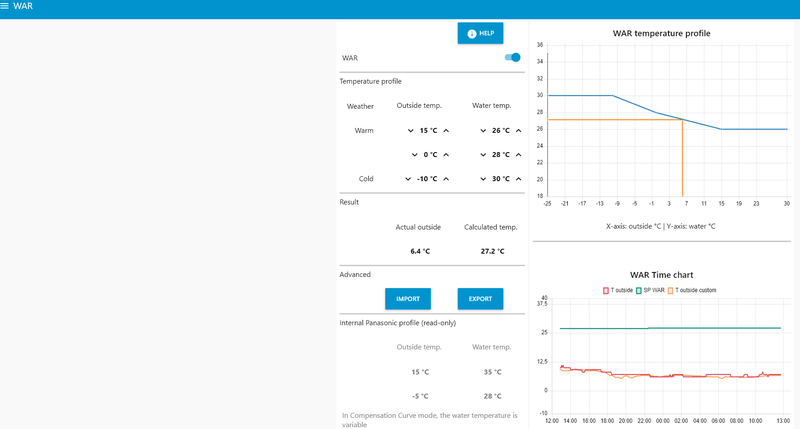Decrease middle outside temp 0 °C
This screenshot has width=800, height=429.
(x=414, y=155)
